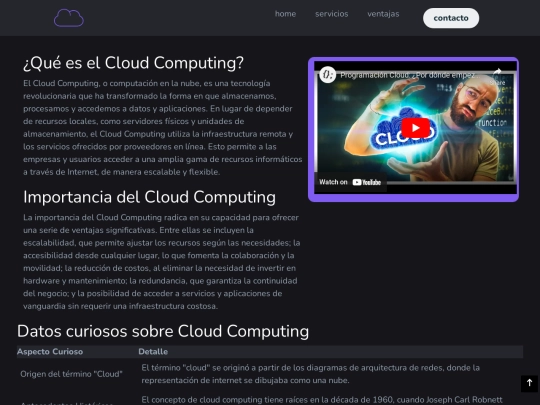
Task: Click the scroll-to-top arrow button
Action: click(x=529, y=383)
